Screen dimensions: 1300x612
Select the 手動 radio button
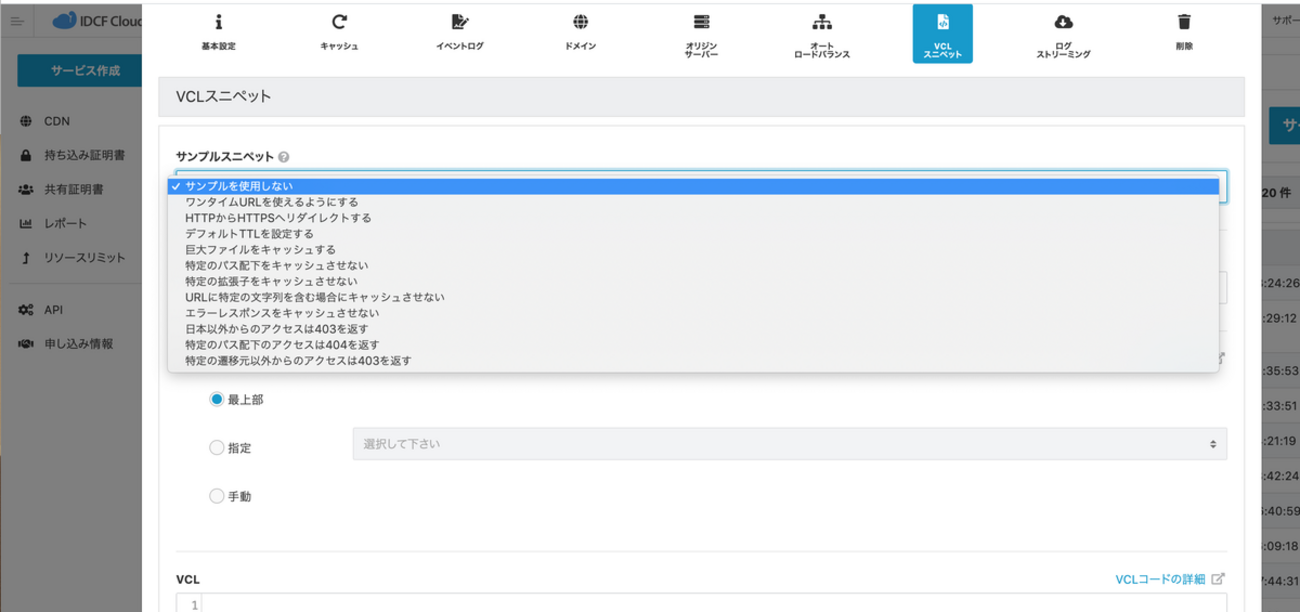tap(216, 495)
